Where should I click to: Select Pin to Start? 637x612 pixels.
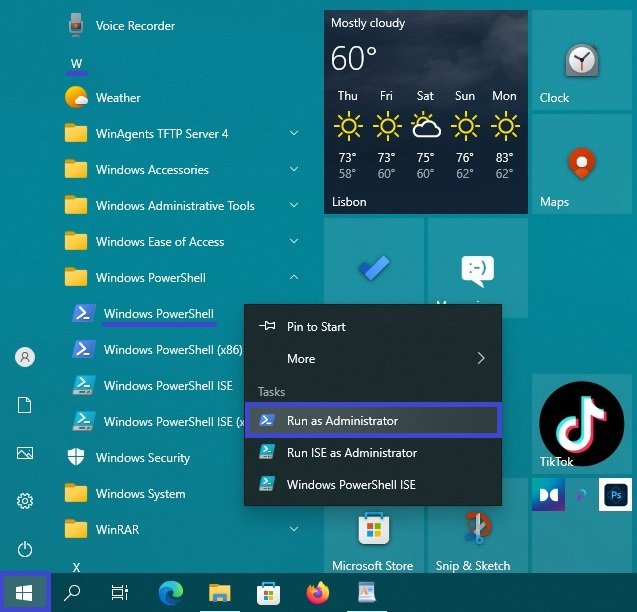(x=373, y=327)
